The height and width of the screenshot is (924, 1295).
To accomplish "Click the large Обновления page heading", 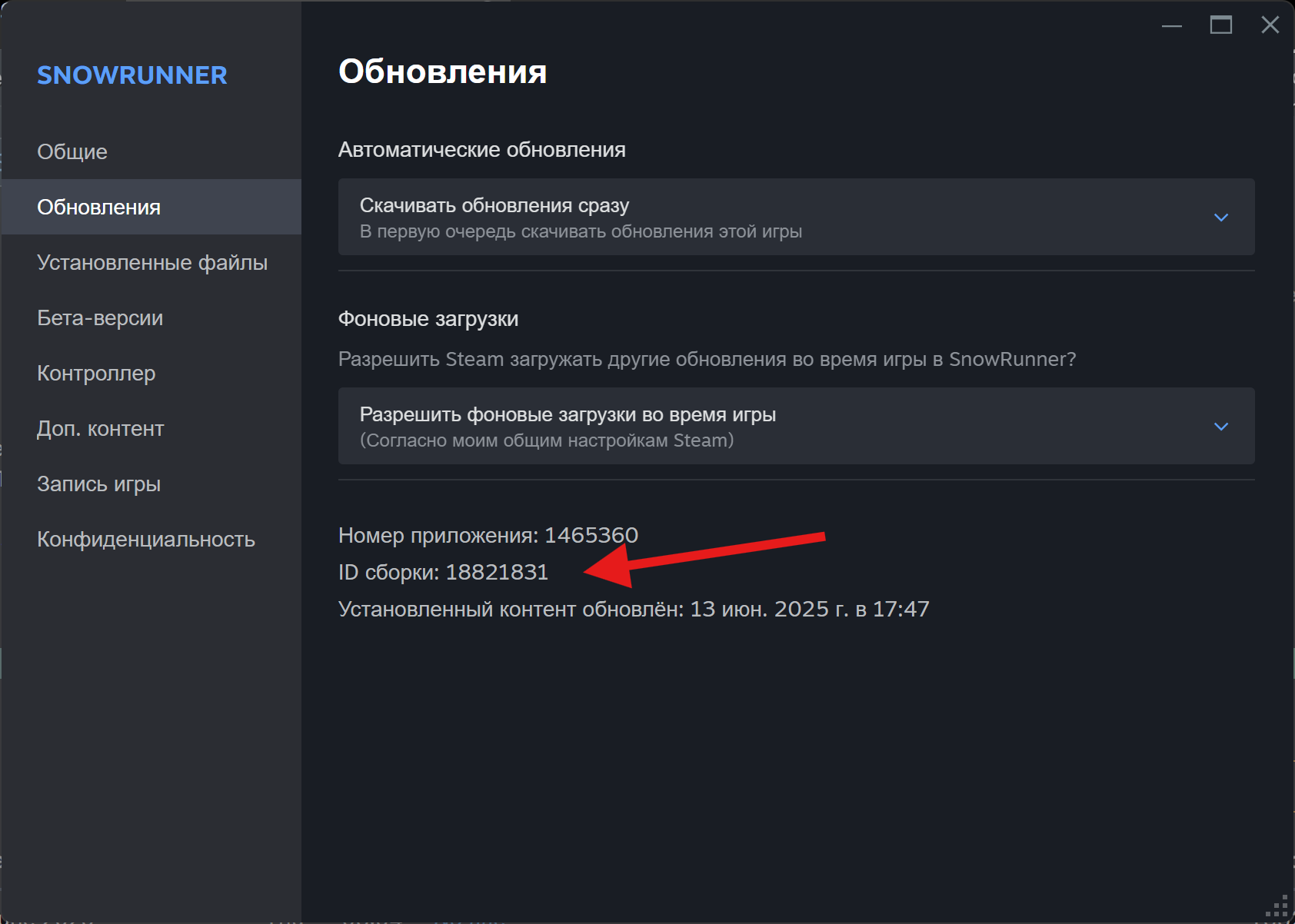I will [443, 71].
